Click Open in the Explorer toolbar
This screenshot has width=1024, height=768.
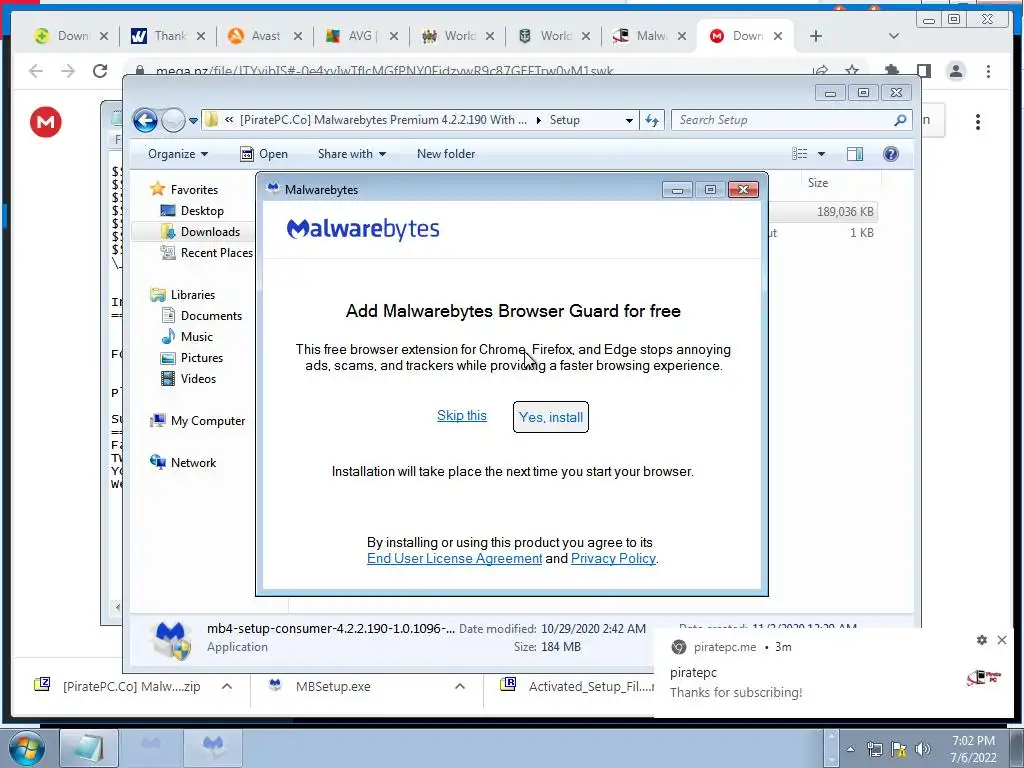coord(264,154)
